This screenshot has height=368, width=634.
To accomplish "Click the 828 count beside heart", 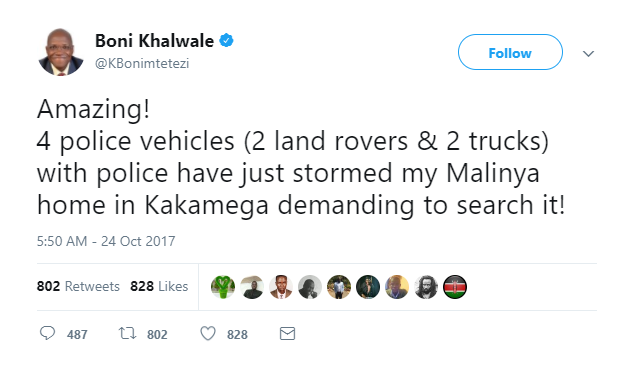I will (237, 334).
